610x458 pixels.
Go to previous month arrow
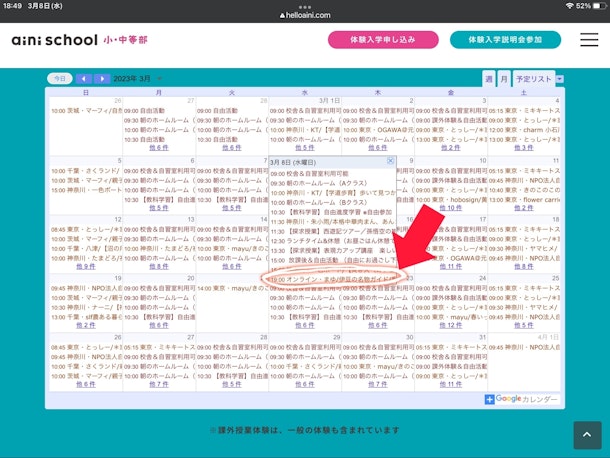[x=83, y=78]
